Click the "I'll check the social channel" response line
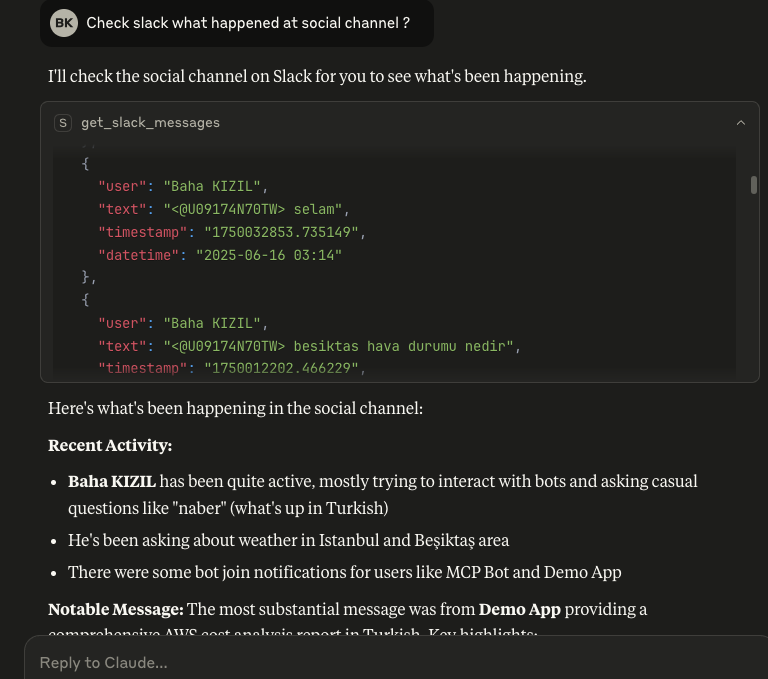Image resolution: width=768 pixels, height=679 pixels. pyautogui.click(x=317, y=77)
